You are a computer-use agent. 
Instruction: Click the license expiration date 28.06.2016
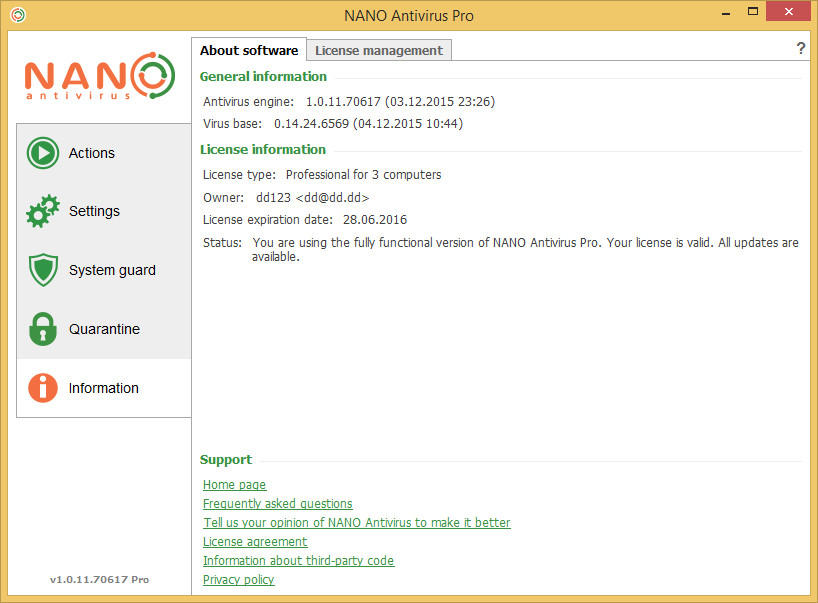pos(375,220)
